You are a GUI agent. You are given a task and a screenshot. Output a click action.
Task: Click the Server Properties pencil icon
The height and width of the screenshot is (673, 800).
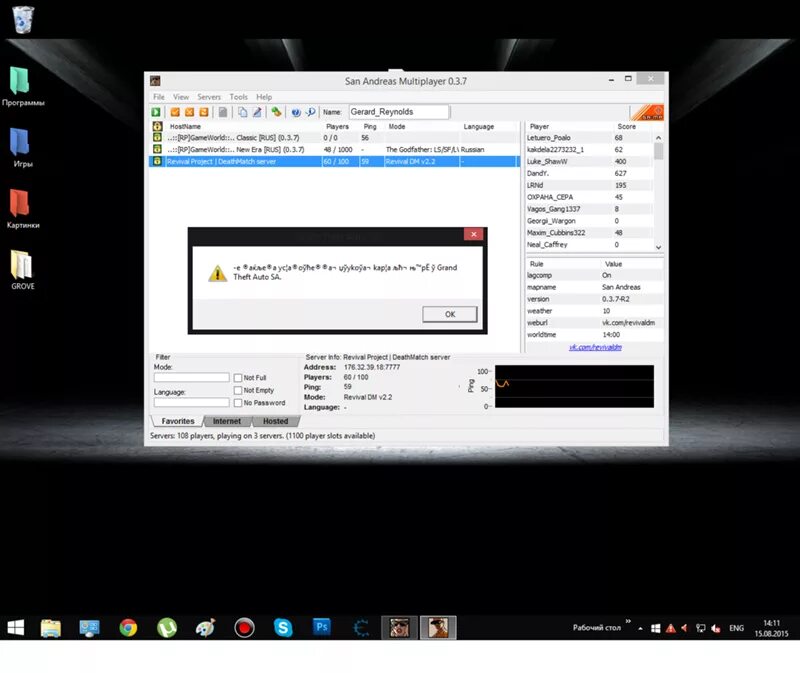pos(257,112)
